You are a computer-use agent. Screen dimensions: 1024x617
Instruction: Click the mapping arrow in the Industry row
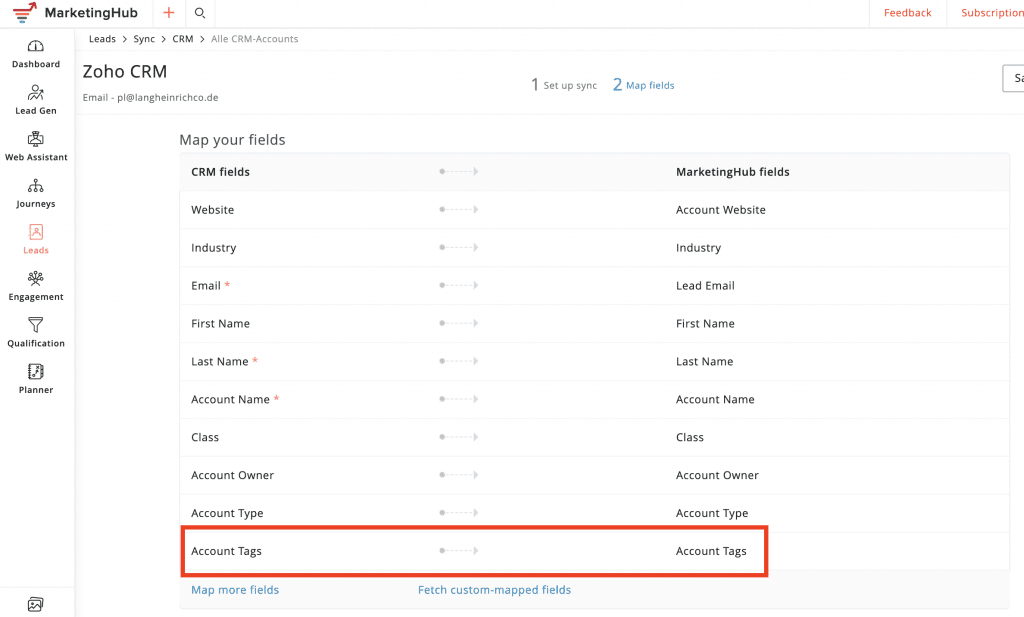coord(458,247)
